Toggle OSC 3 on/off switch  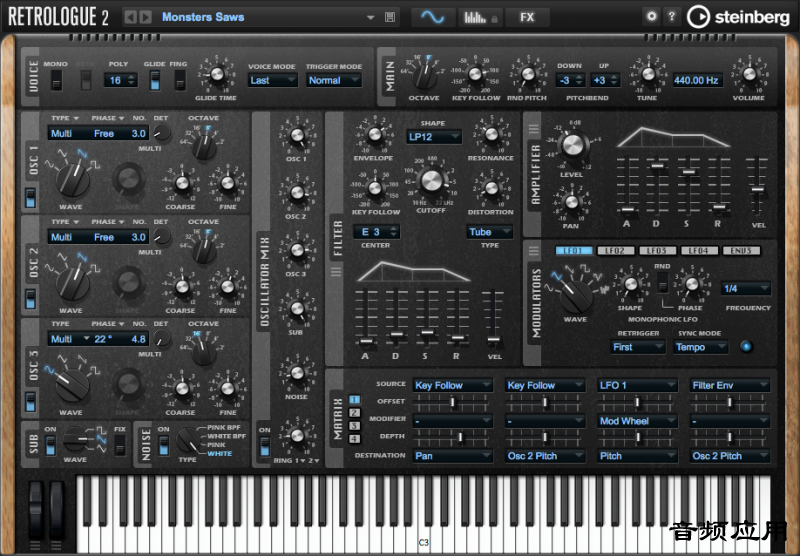[31, 401]
